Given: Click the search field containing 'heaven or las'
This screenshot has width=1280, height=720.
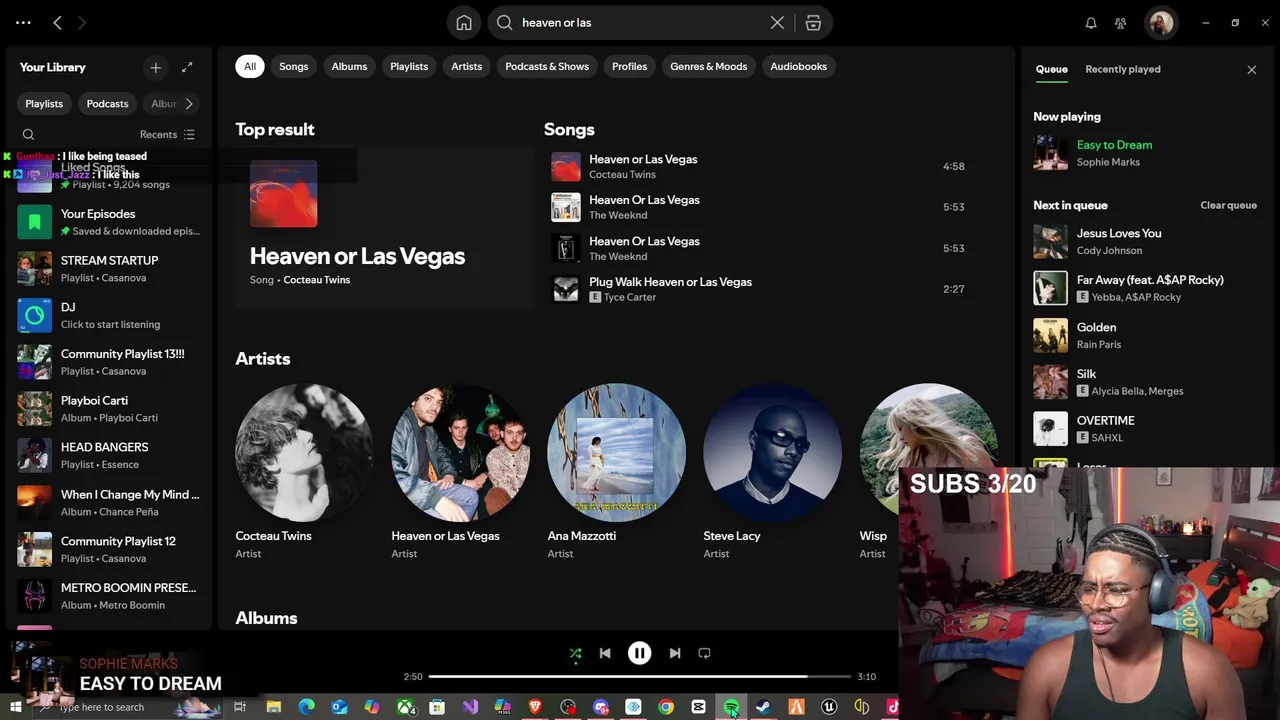Looking at the screenshot, I should tap(640, 22).
